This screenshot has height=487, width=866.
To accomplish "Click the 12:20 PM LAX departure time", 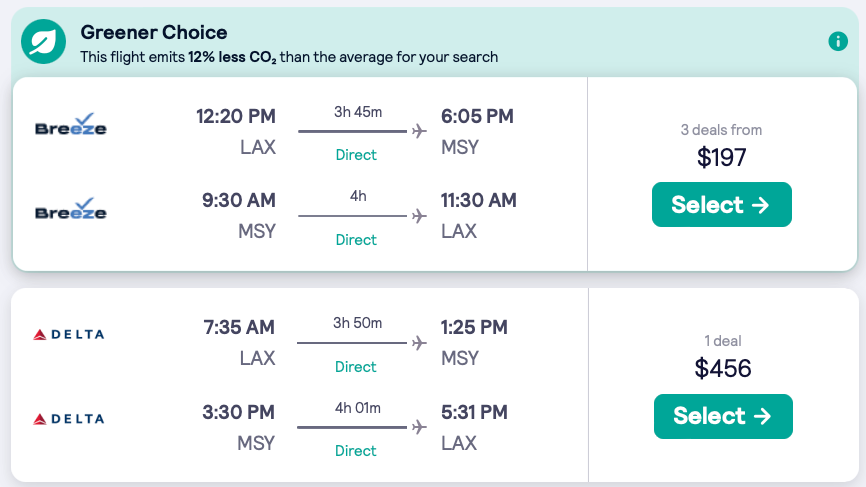I will tap(235, 117).
